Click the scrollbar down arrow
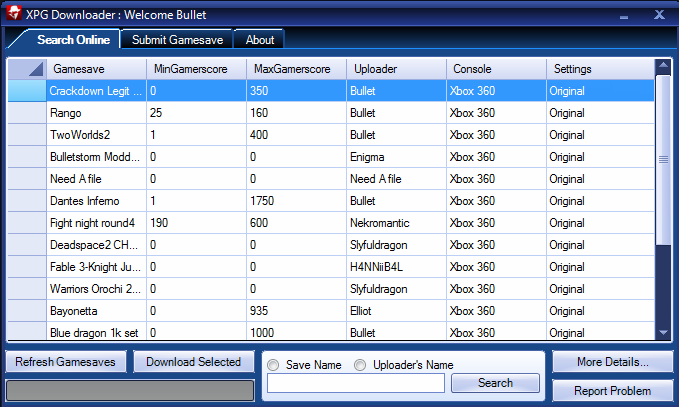679x407 pixels. [x=663, y=333]
